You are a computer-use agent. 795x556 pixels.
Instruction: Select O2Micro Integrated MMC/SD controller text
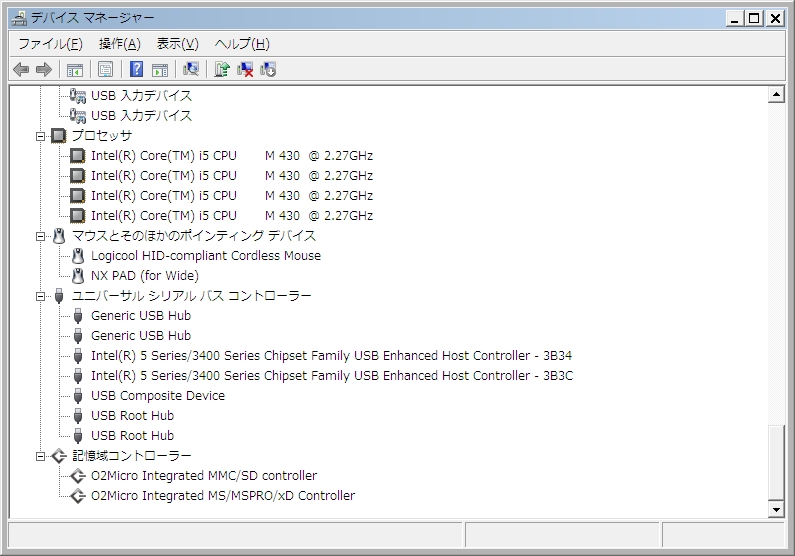click(204, 476)
